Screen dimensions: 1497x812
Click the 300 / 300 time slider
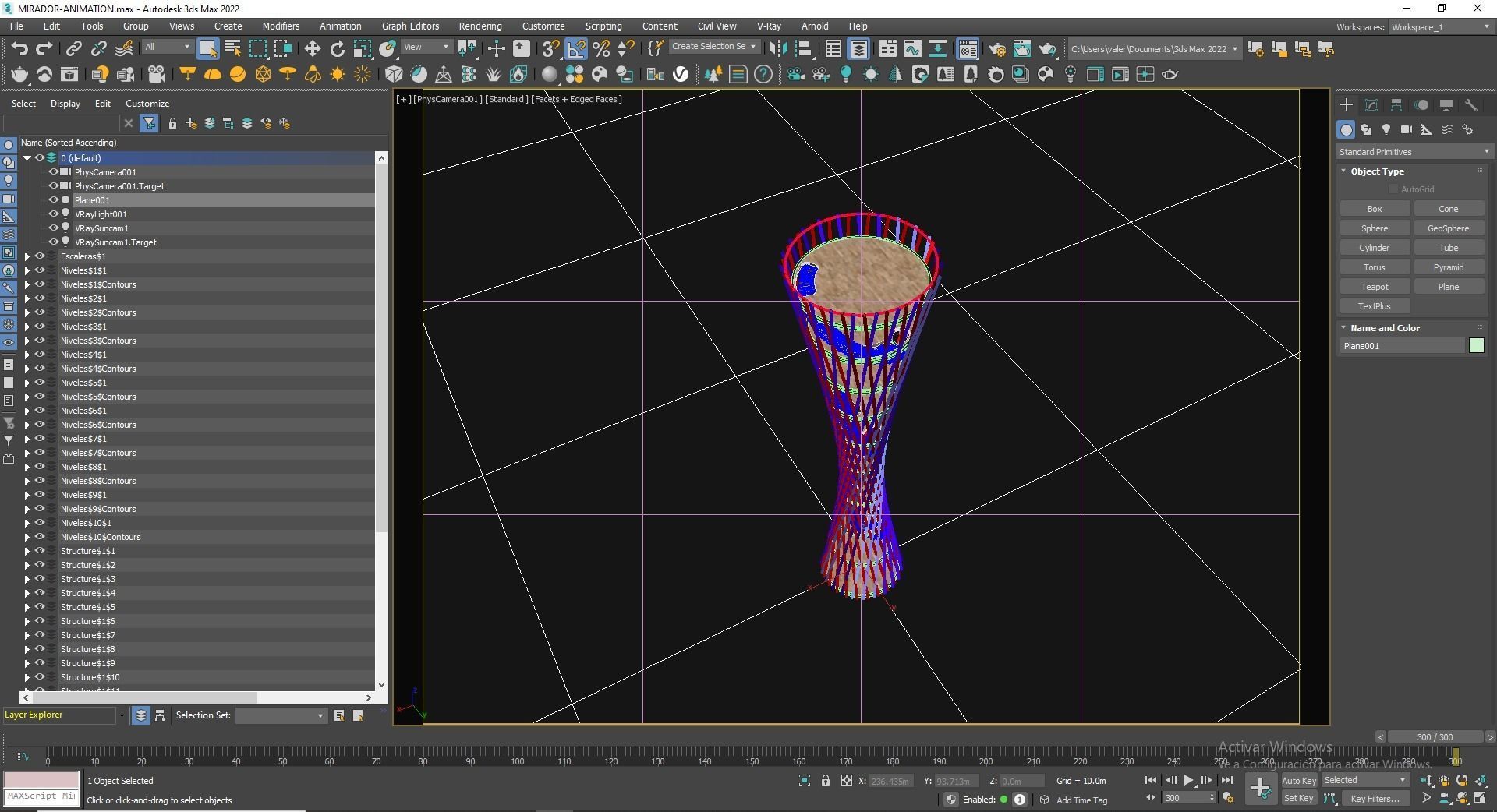coord(1435,736)
